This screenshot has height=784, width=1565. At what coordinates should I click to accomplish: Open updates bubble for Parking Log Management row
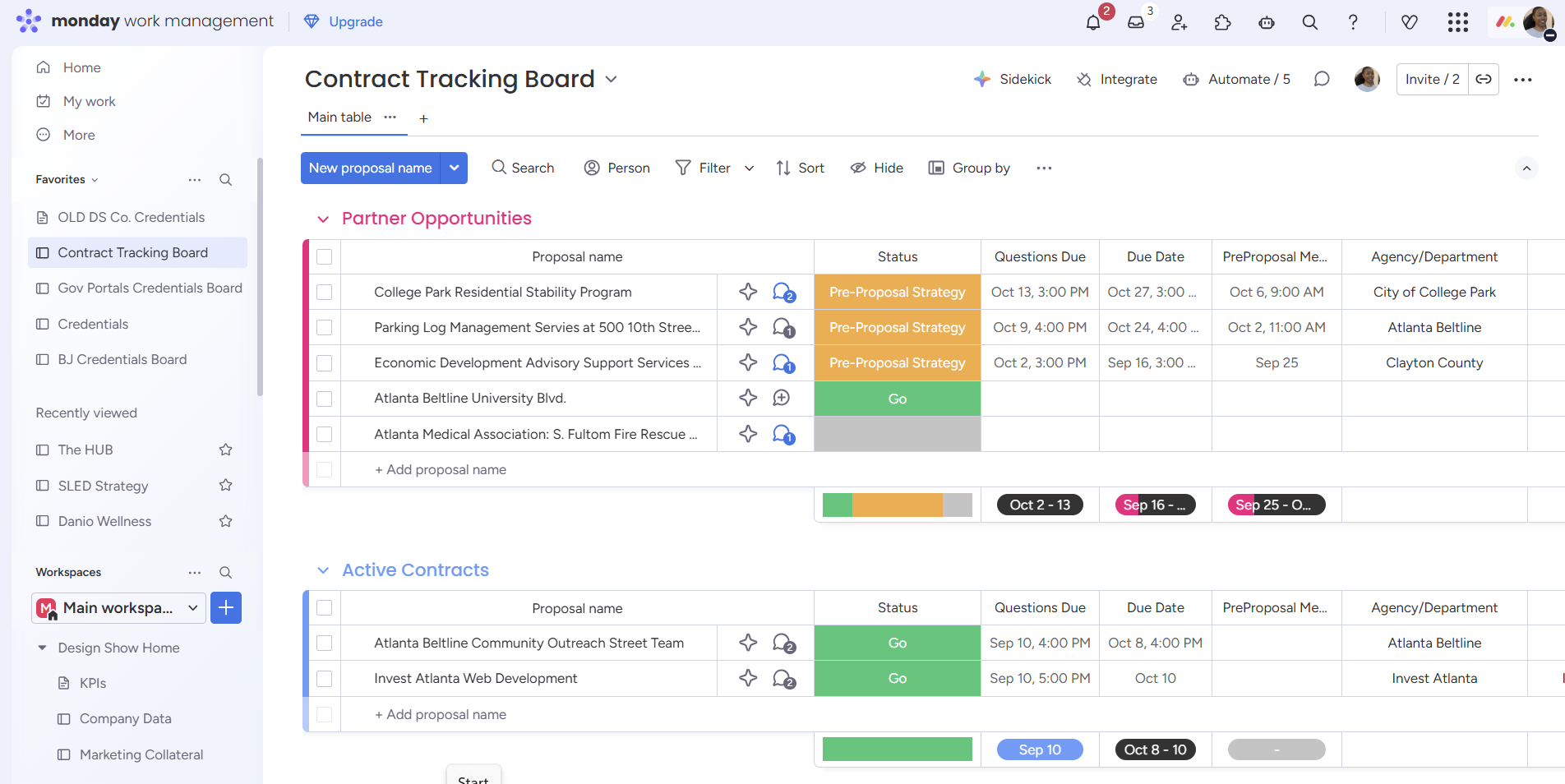[x=783, y=327]
